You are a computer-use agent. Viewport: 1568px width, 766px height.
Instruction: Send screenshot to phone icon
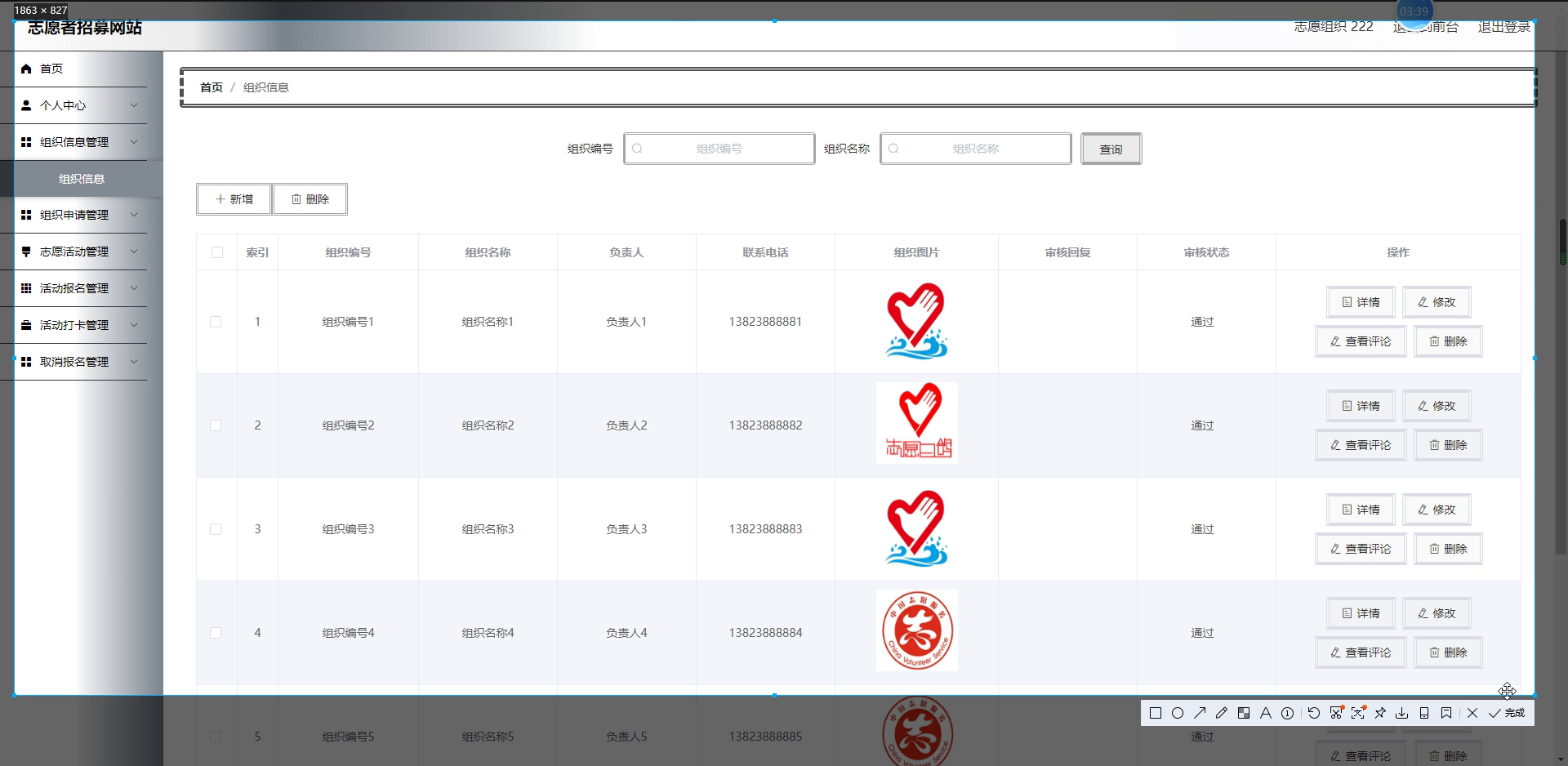click(x=1424, y=713)
